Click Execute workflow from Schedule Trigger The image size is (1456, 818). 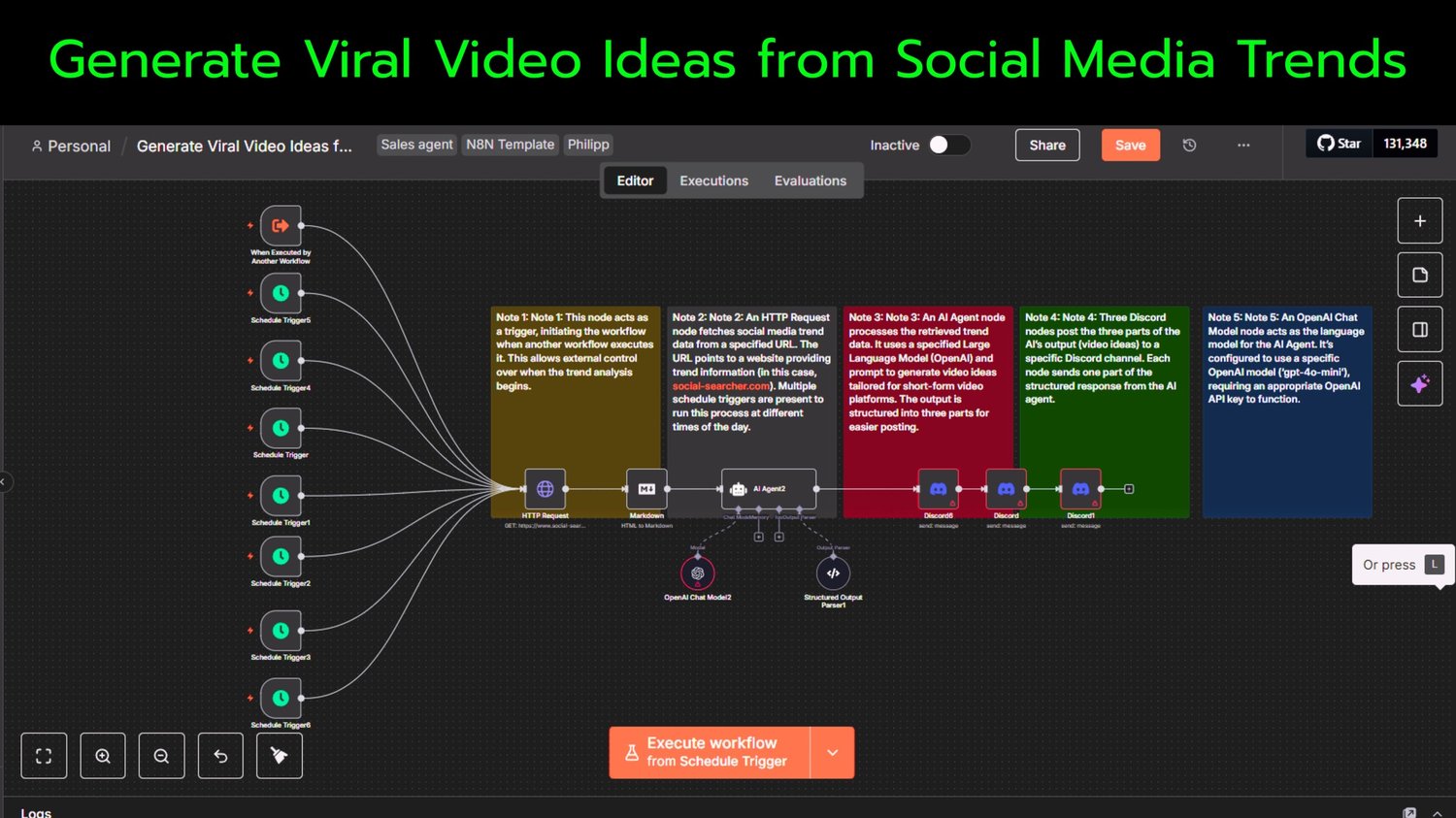(710, 753)
